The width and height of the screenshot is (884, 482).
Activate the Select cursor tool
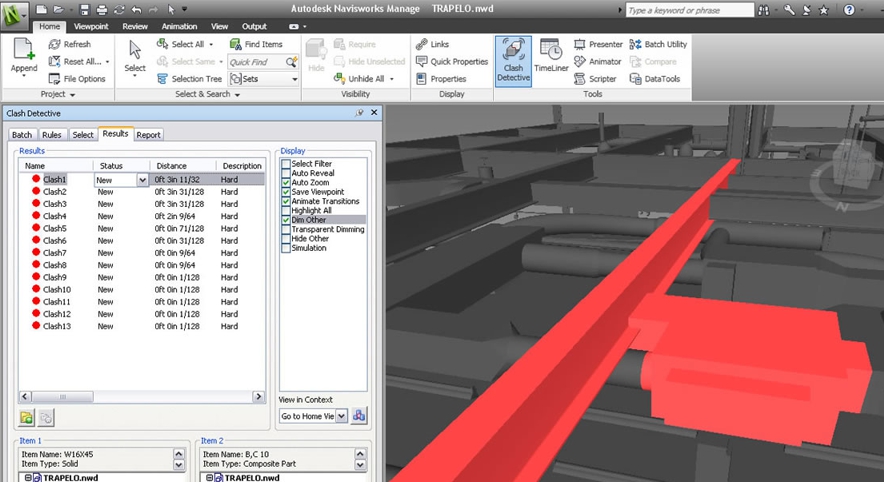135,57
